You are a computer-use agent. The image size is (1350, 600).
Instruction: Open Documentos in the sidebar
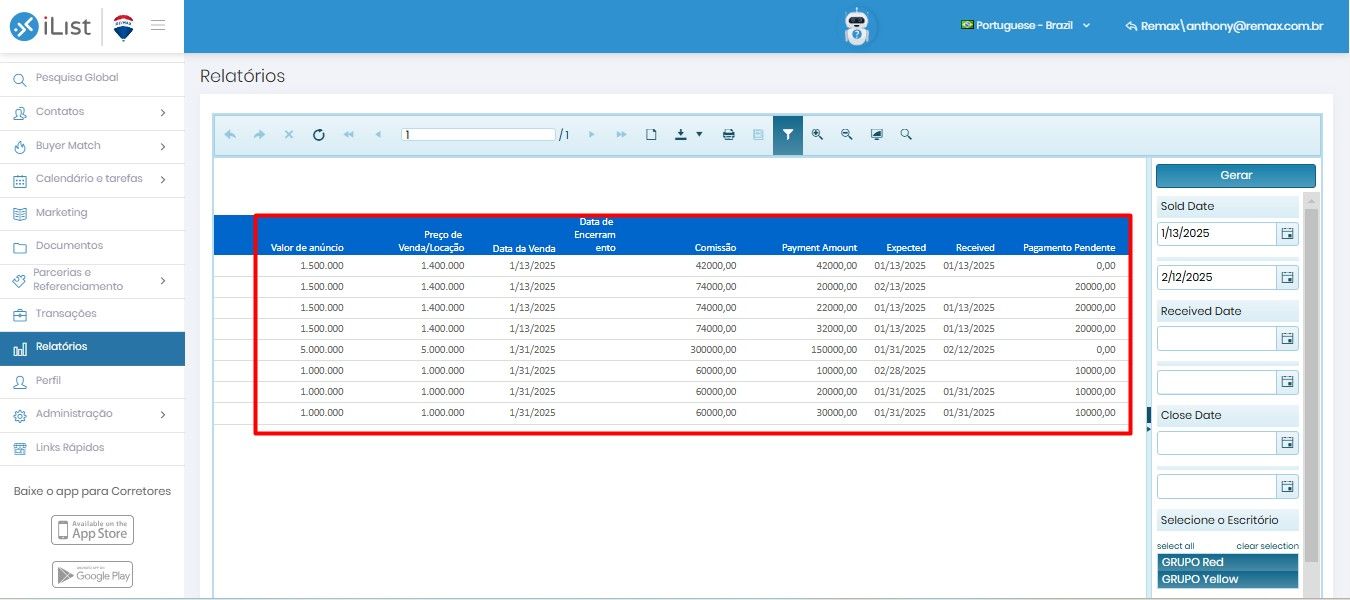[x=92, y=246]
